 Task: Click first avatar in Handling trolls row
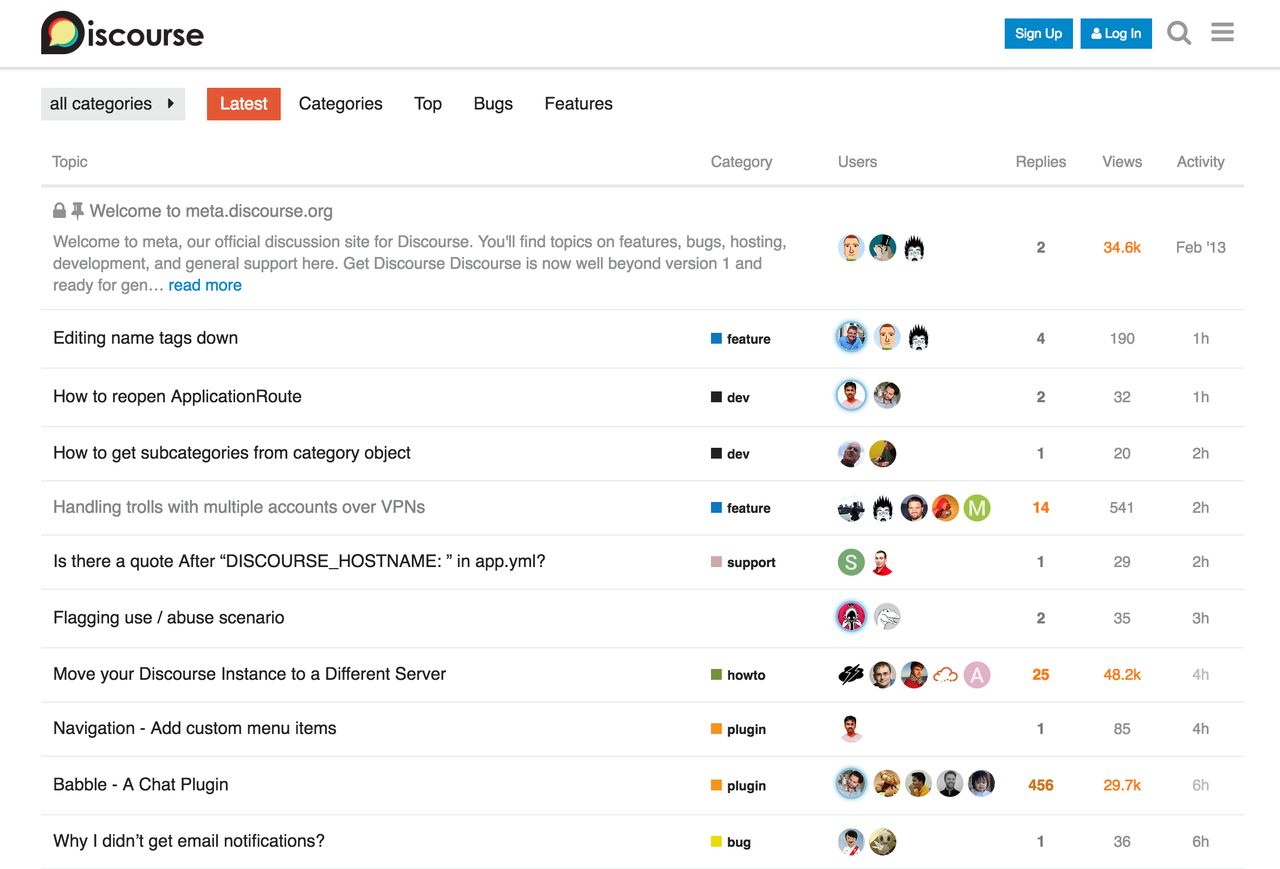(851, 508)
